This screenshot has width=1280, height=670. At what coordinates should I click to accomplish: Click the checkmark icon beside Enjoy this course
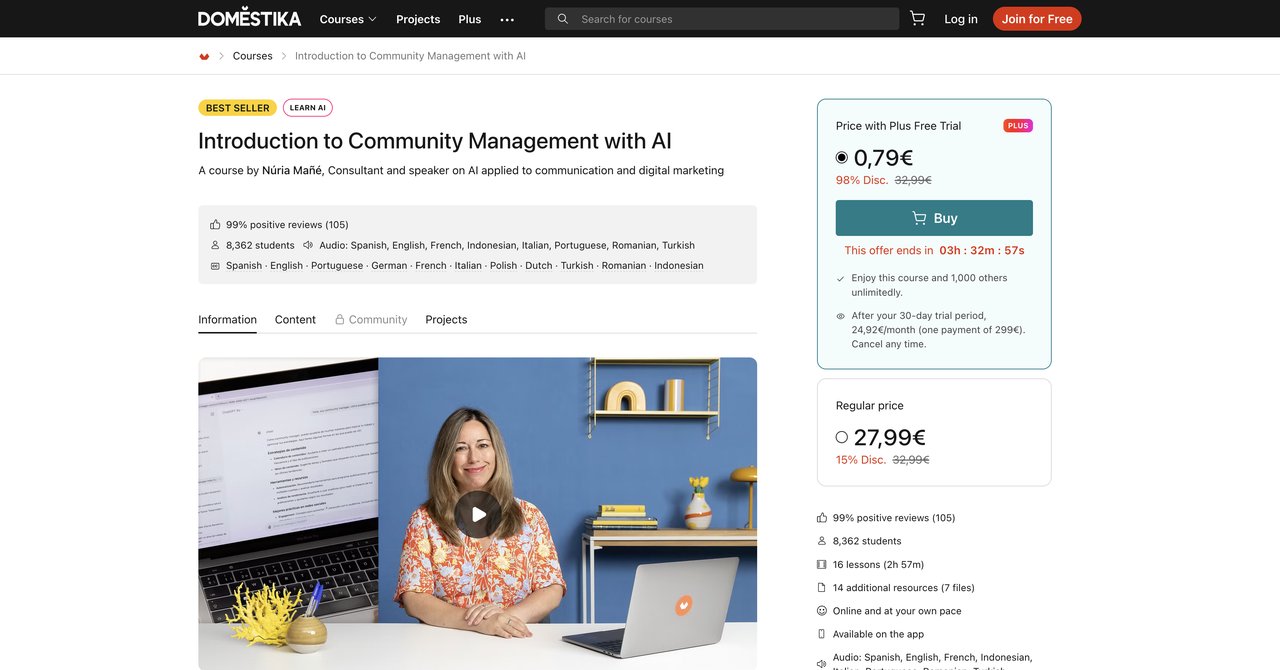click(841, 279)
